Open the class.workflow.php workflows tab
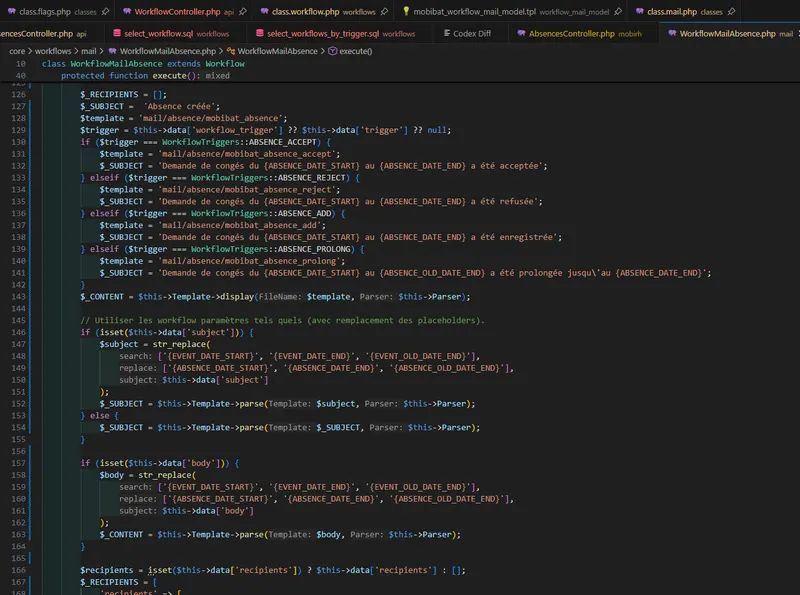The image size is (800, 595). [x=323, y=11]
